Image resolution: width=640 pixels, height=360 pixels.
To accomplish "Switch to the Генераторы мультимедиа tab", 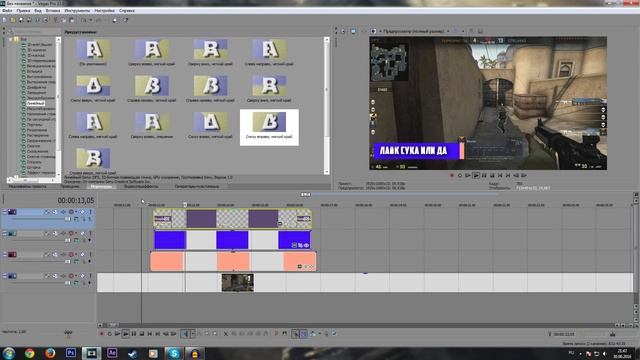I will pos(197,186).
